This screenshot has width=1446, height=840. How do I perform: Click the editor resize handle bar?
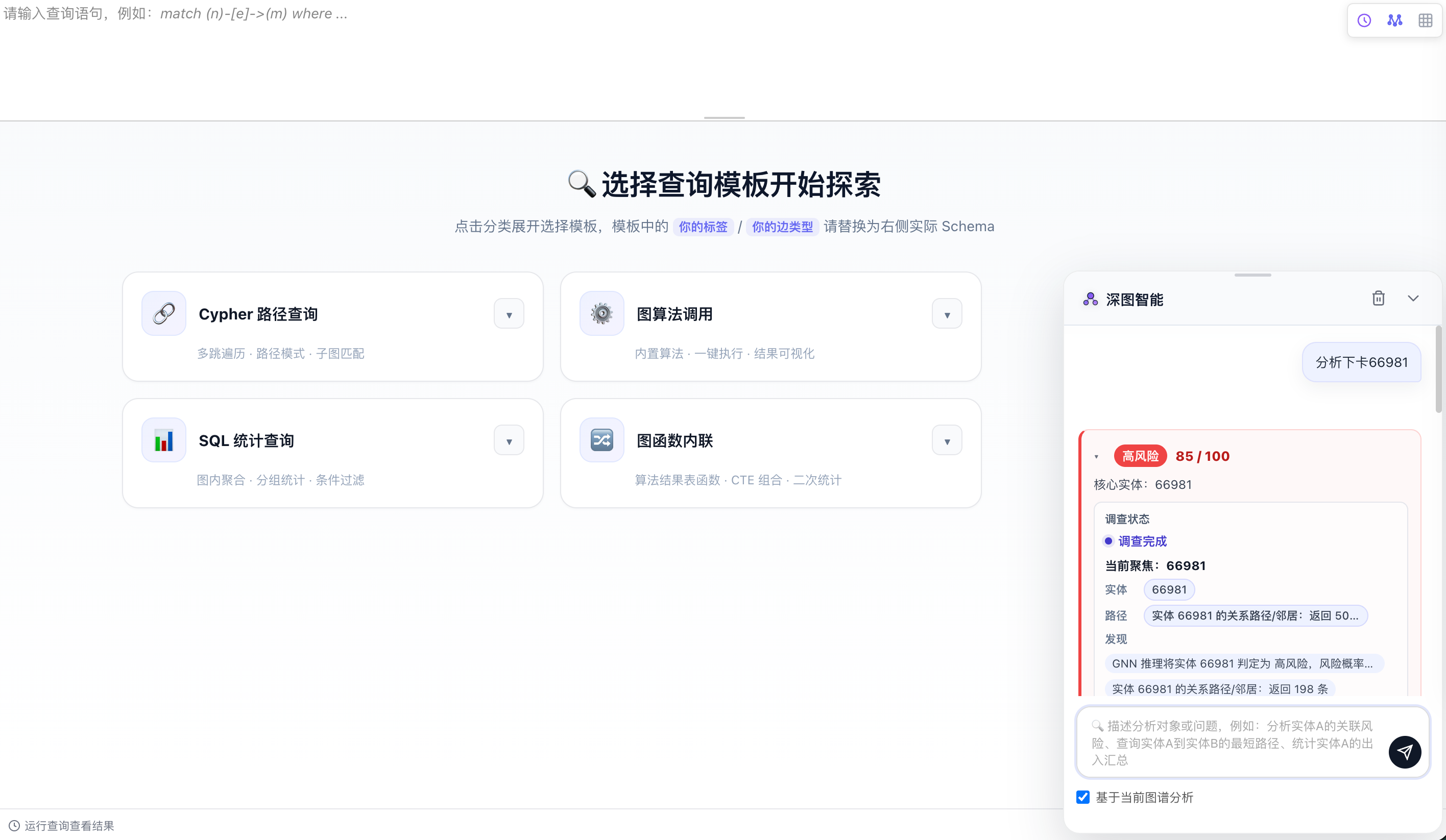pyautogui.click(x=724, y=118)
